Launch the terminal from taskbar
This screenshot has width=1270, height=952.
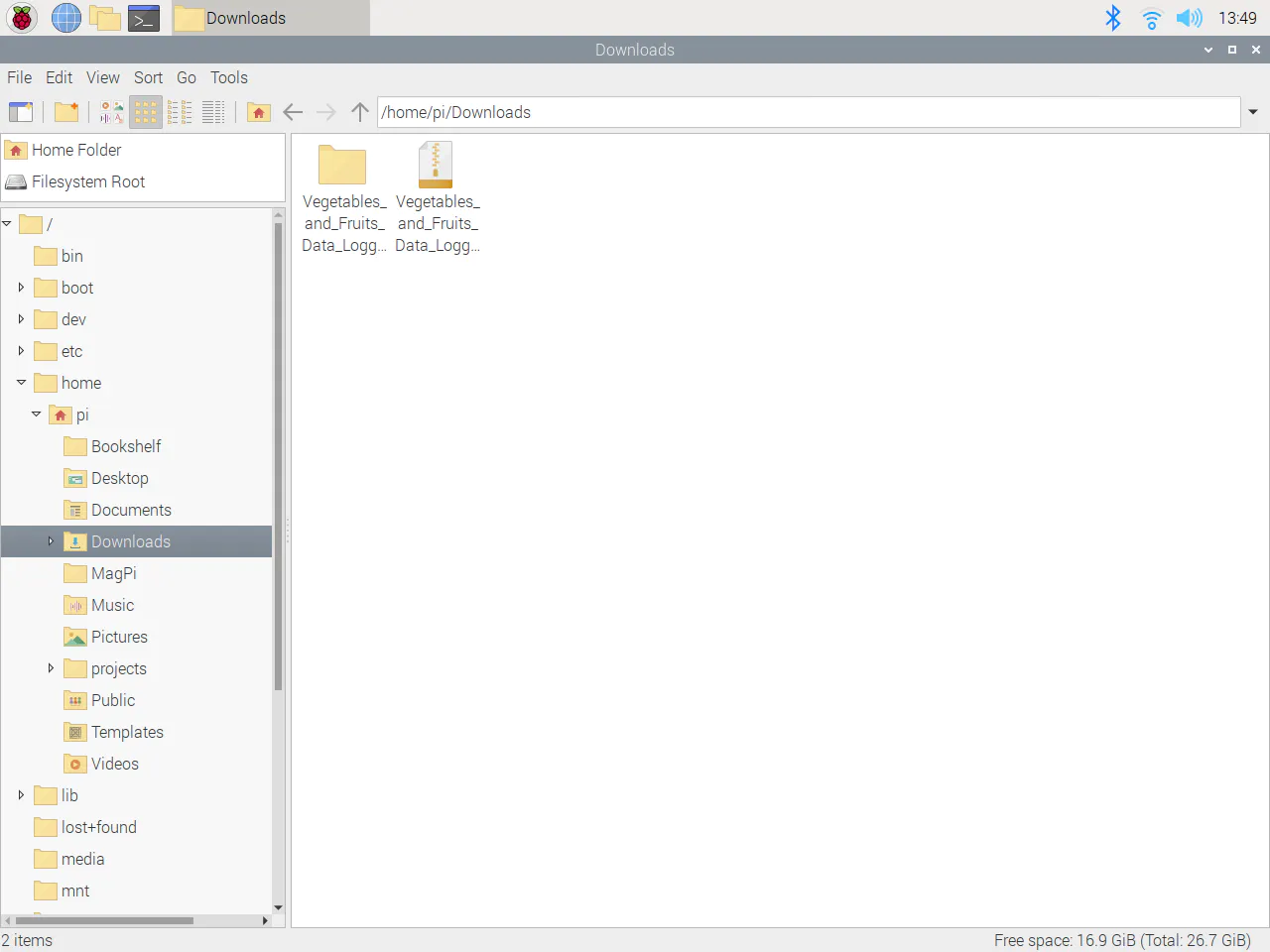[x=145, y=18]
